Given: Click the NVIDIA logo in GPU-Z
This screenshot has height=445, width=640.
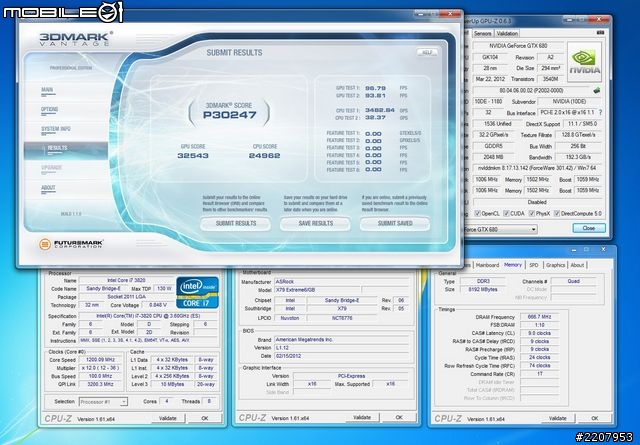Looking at the screenshot, I should pyautogui.click(x=584, y=60).
